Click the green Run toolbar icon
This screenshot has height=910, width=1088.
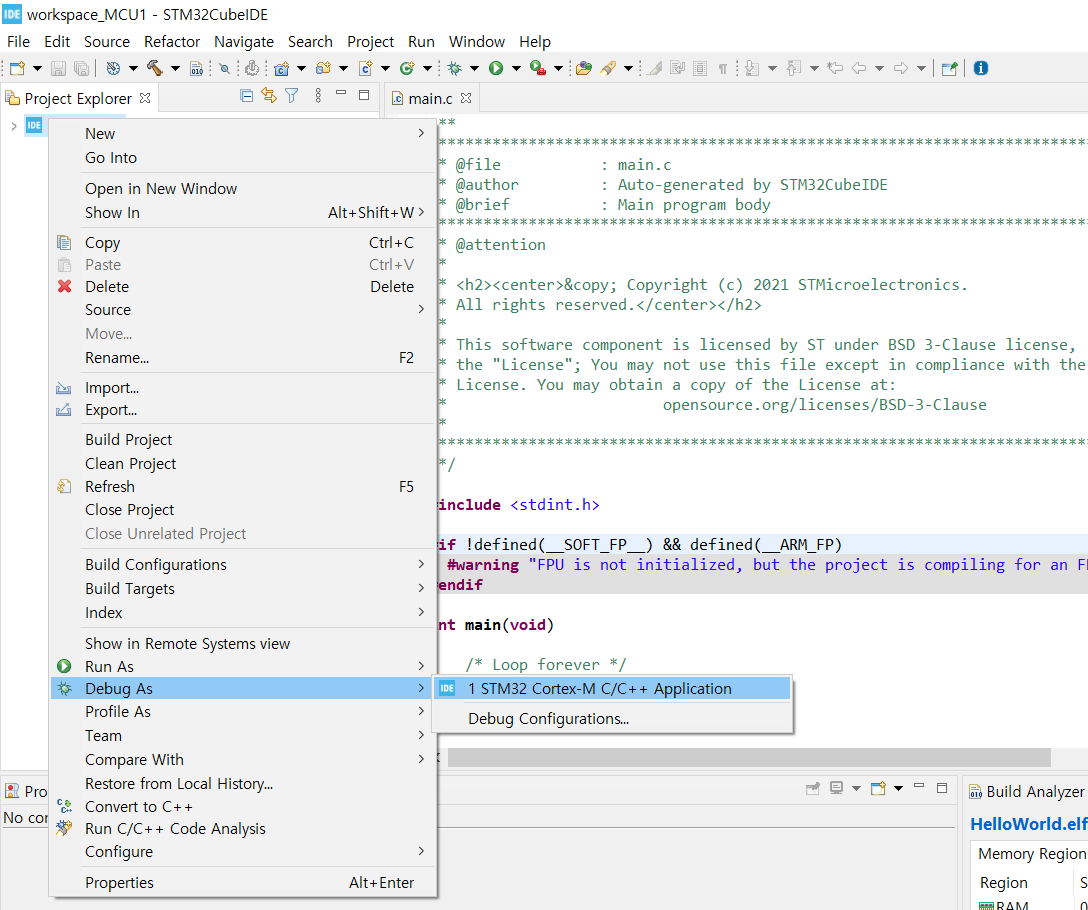[x=496, y=68]
